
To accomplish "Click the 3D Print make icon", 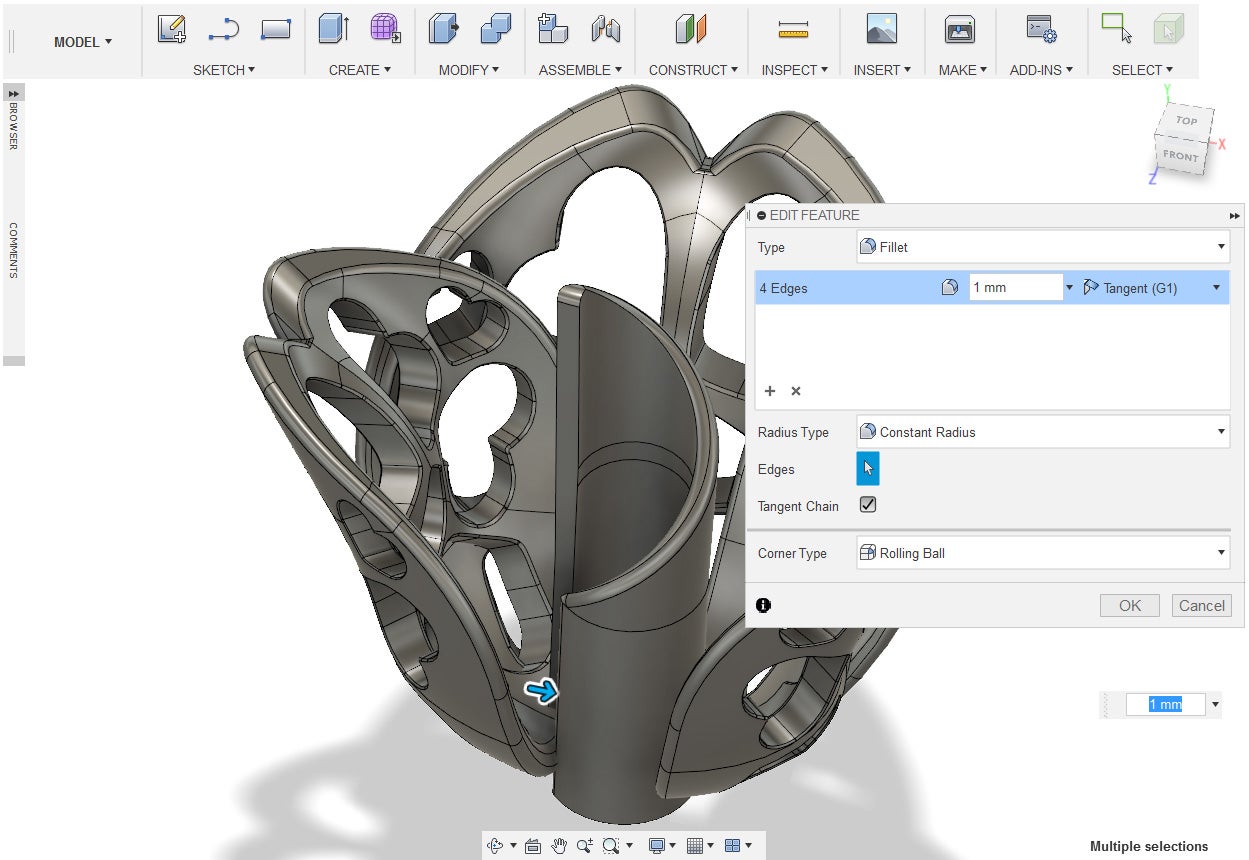I will pyautogui.click(x=959, y=30).
